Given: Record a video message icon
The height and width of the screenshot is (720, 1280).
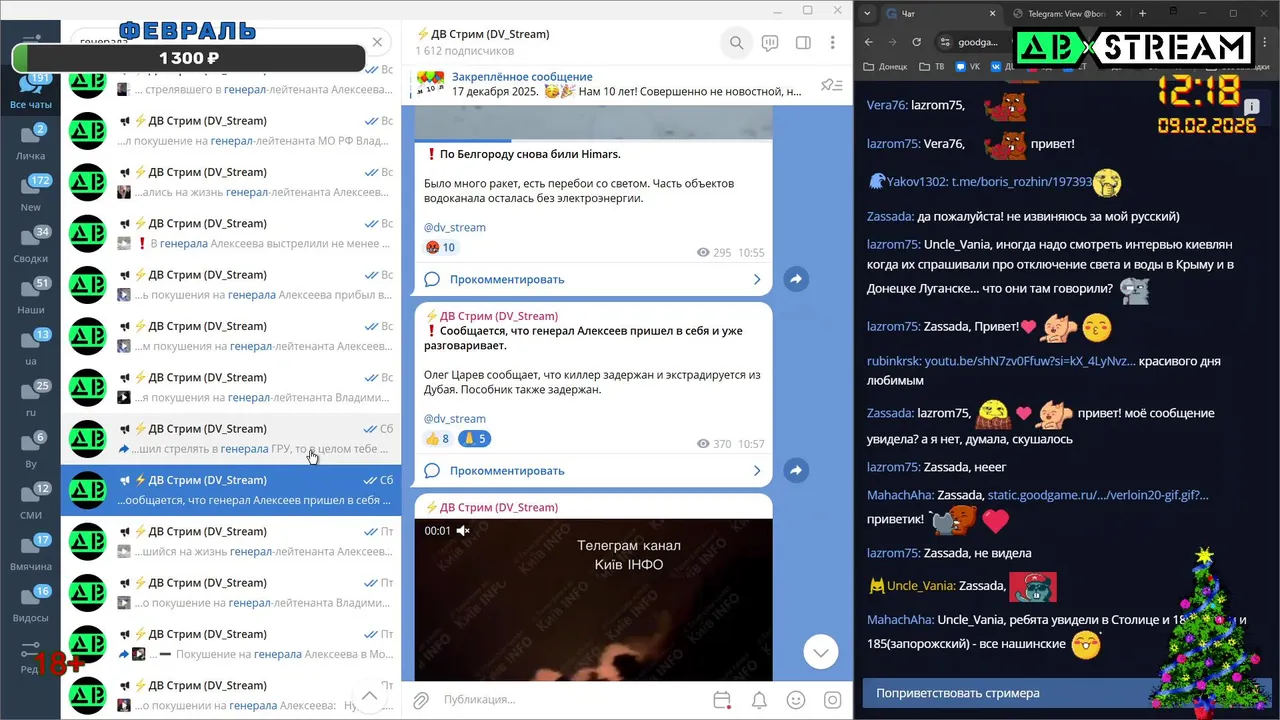Looking at the screenshot, I should coord(832,700).
